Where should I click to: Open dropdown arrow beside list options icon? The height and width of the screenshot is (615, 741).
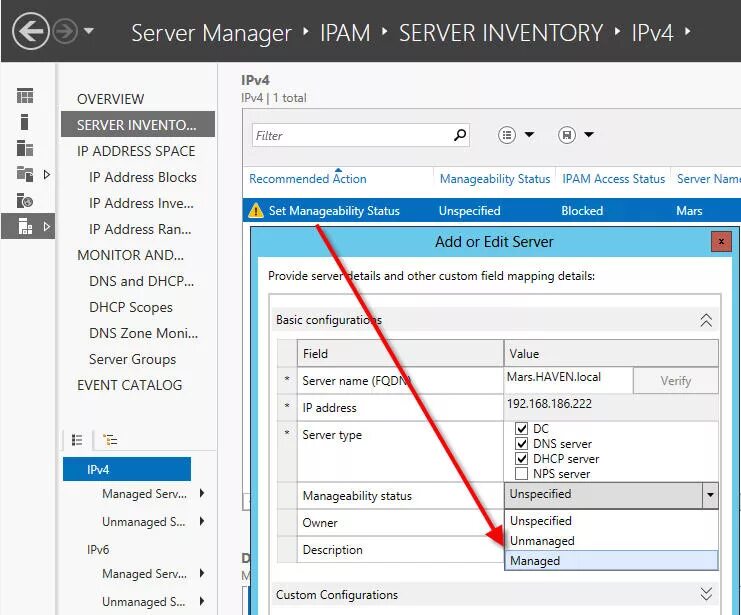[529, 135]
